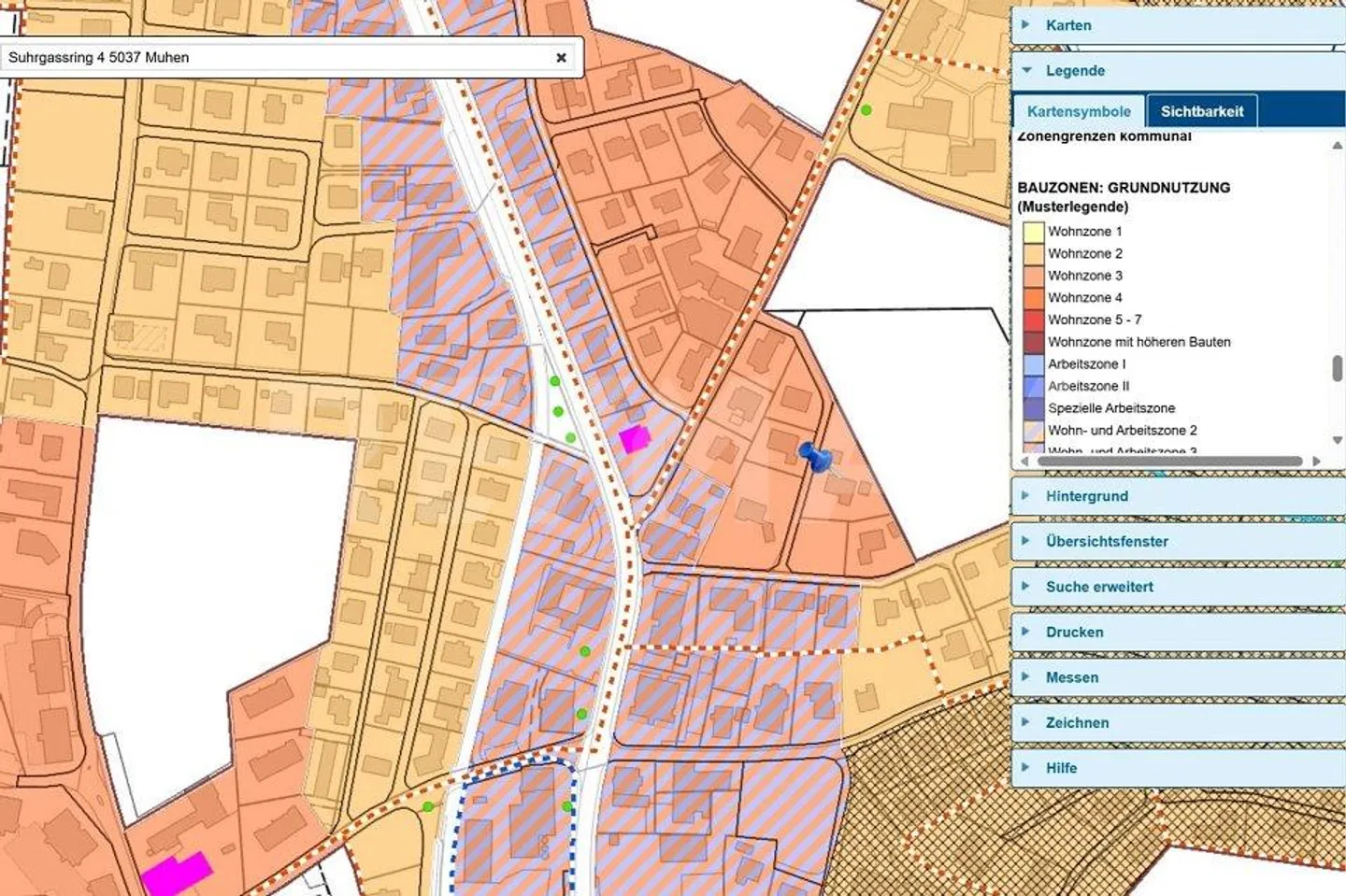
Task: Click the large magenta building at bottom left
Action: [177, 874]
